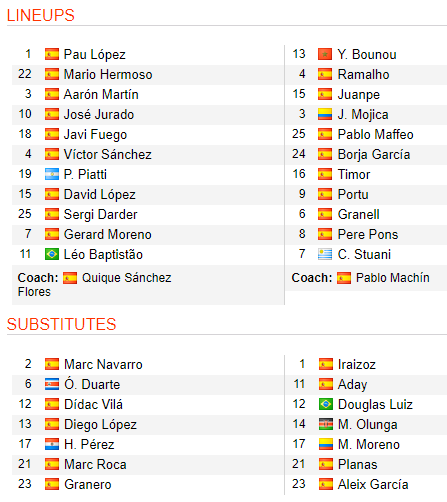
Task: Click substitute Granero name
Action: tap(88, 484)
